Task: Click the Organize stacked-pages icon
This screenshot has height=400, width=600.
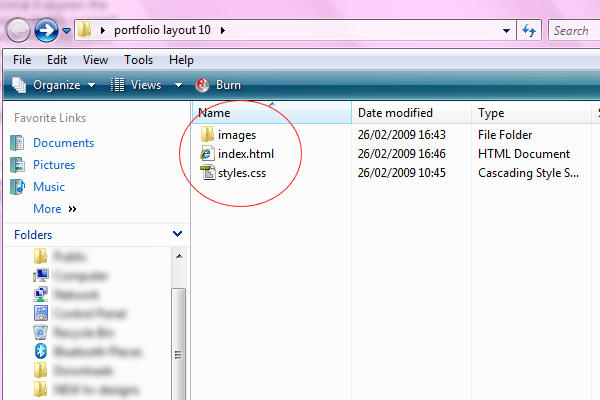Action: point(19,85)
